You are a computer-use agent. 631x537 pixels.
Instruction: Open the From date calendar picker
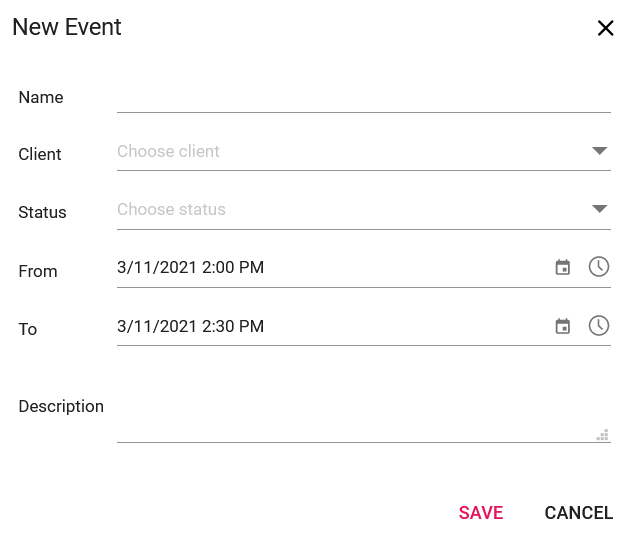pos(562,267)
